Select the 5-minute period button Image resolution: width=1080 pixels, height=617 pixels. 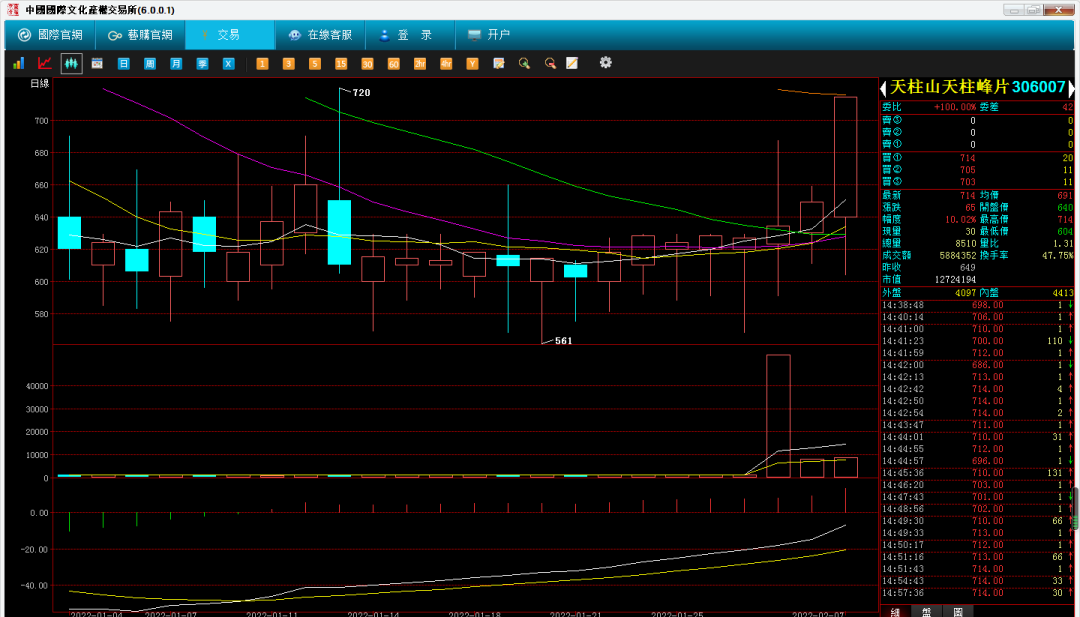(x=314, y=63)
